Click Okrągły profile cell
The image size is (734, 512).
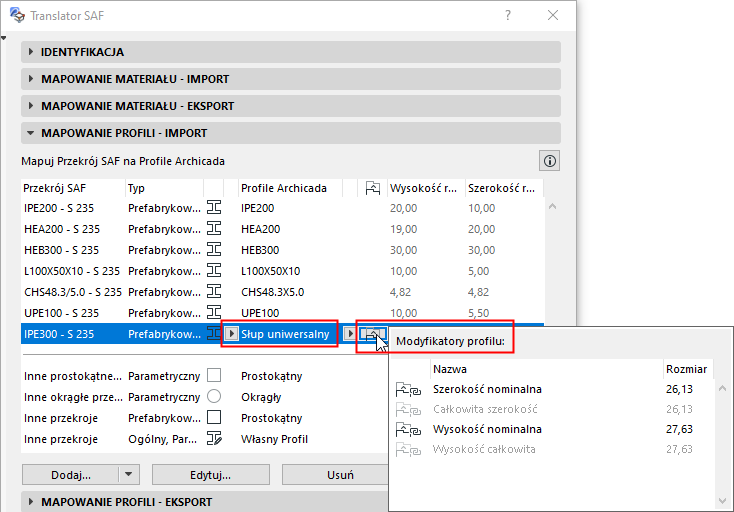pos(261,397)
